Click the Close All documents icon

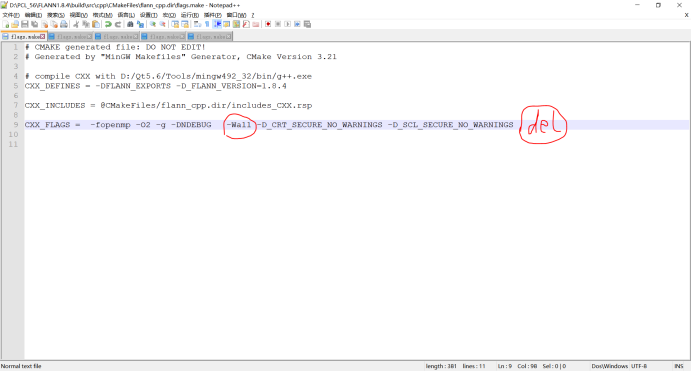pyautogui.click(x=54, y=24)
